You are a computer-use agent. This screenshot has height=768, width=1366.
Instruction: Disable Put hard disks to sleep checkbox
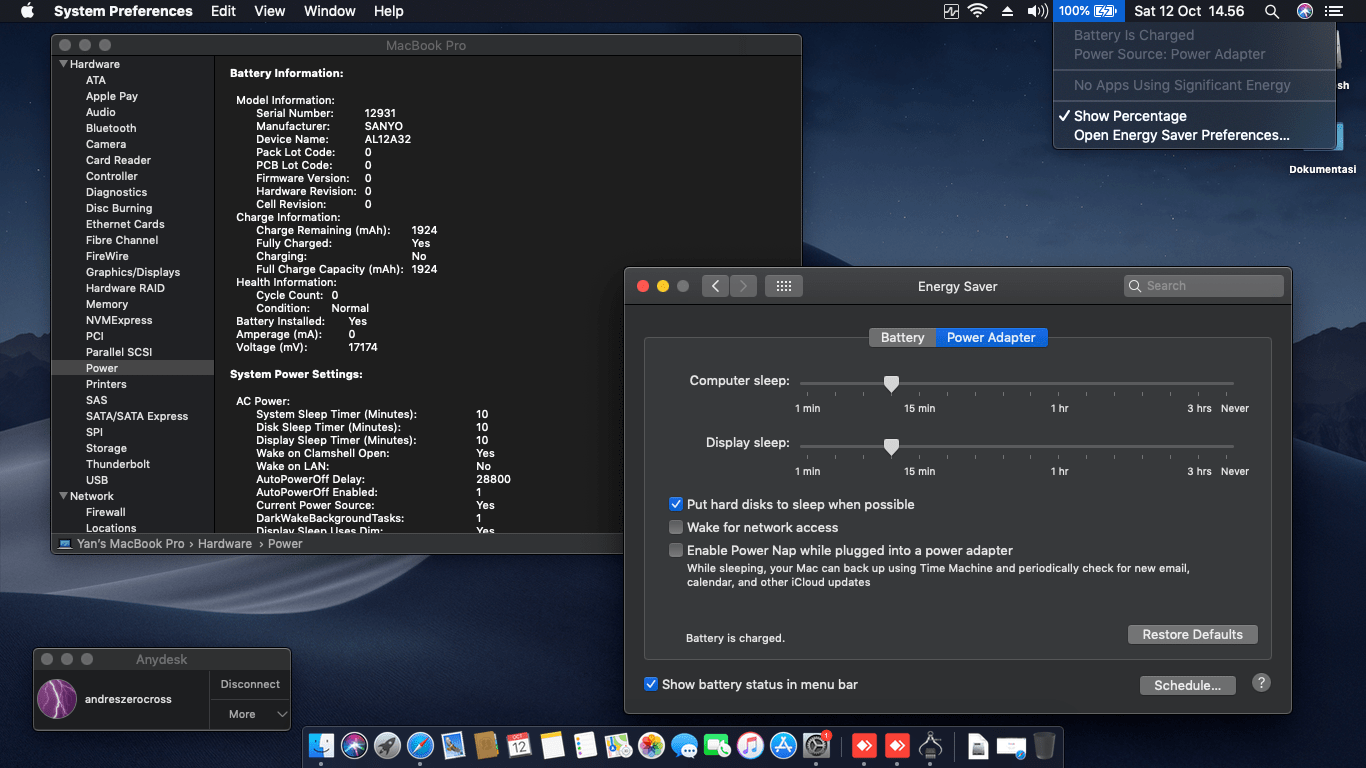pos(677,505)
